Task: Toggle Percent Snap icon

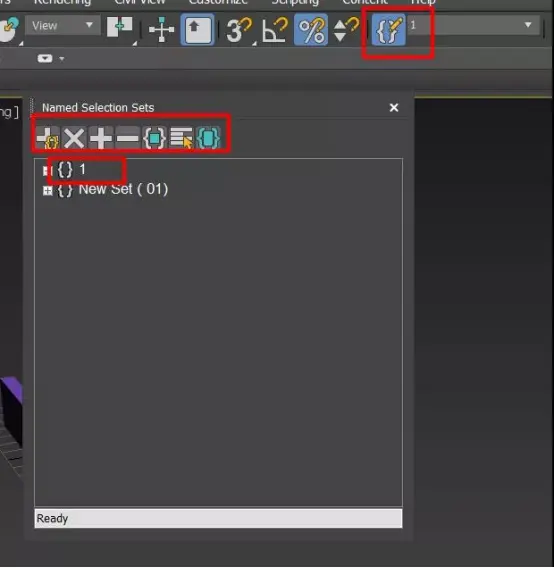Action: pyautogui.click(x=311, y=30)
